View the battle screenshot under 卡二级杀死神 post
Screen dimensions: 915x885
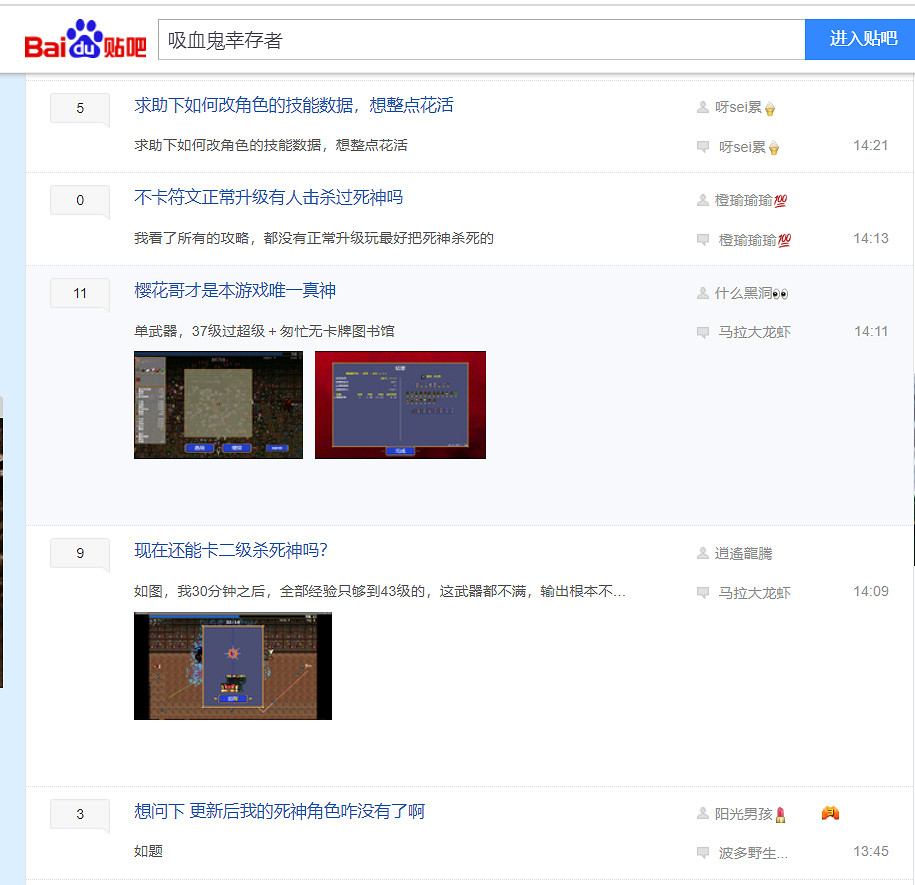pos(232,666)
